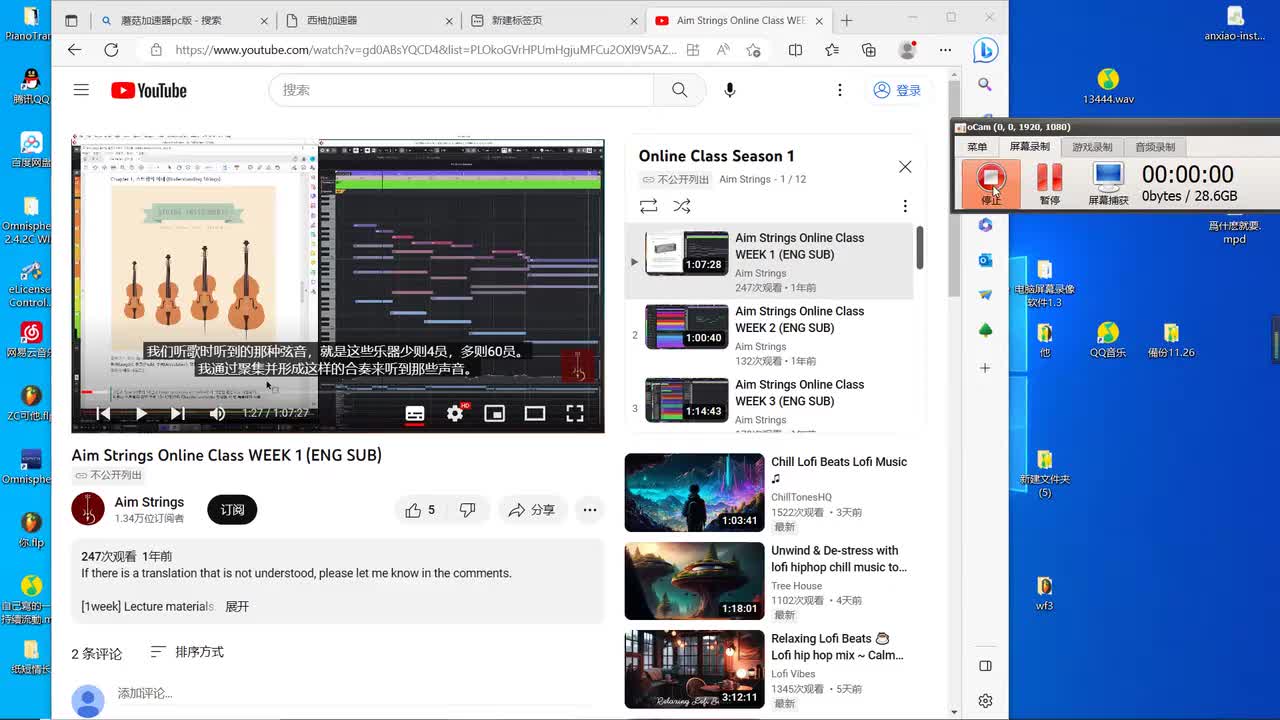Like the video with thumbs-up
1280x720 pixels.
420,510
